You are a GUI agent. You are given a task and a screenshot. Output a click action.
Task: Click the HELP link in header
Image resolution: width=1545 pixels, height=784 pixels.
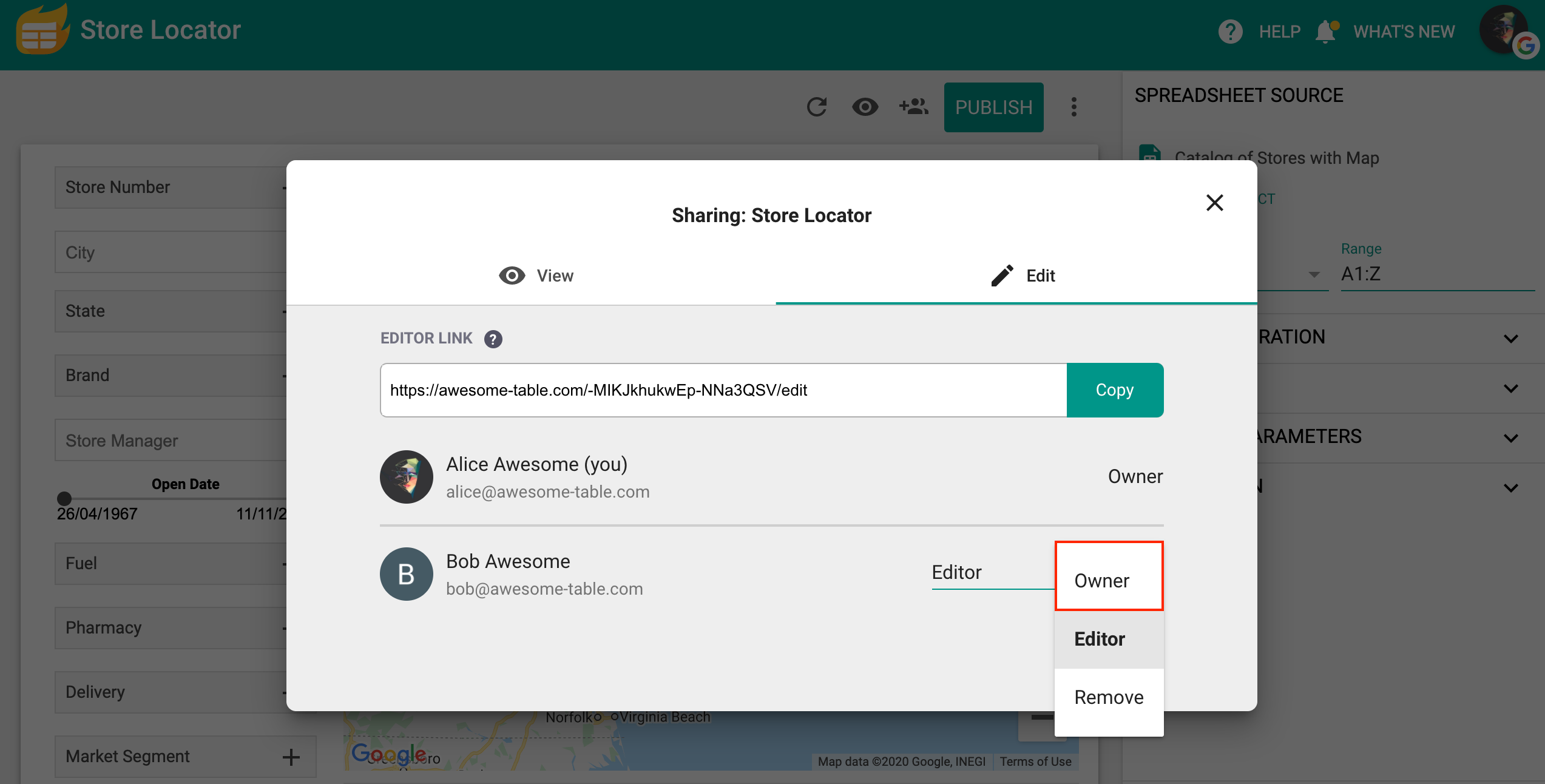(1280, 32)
